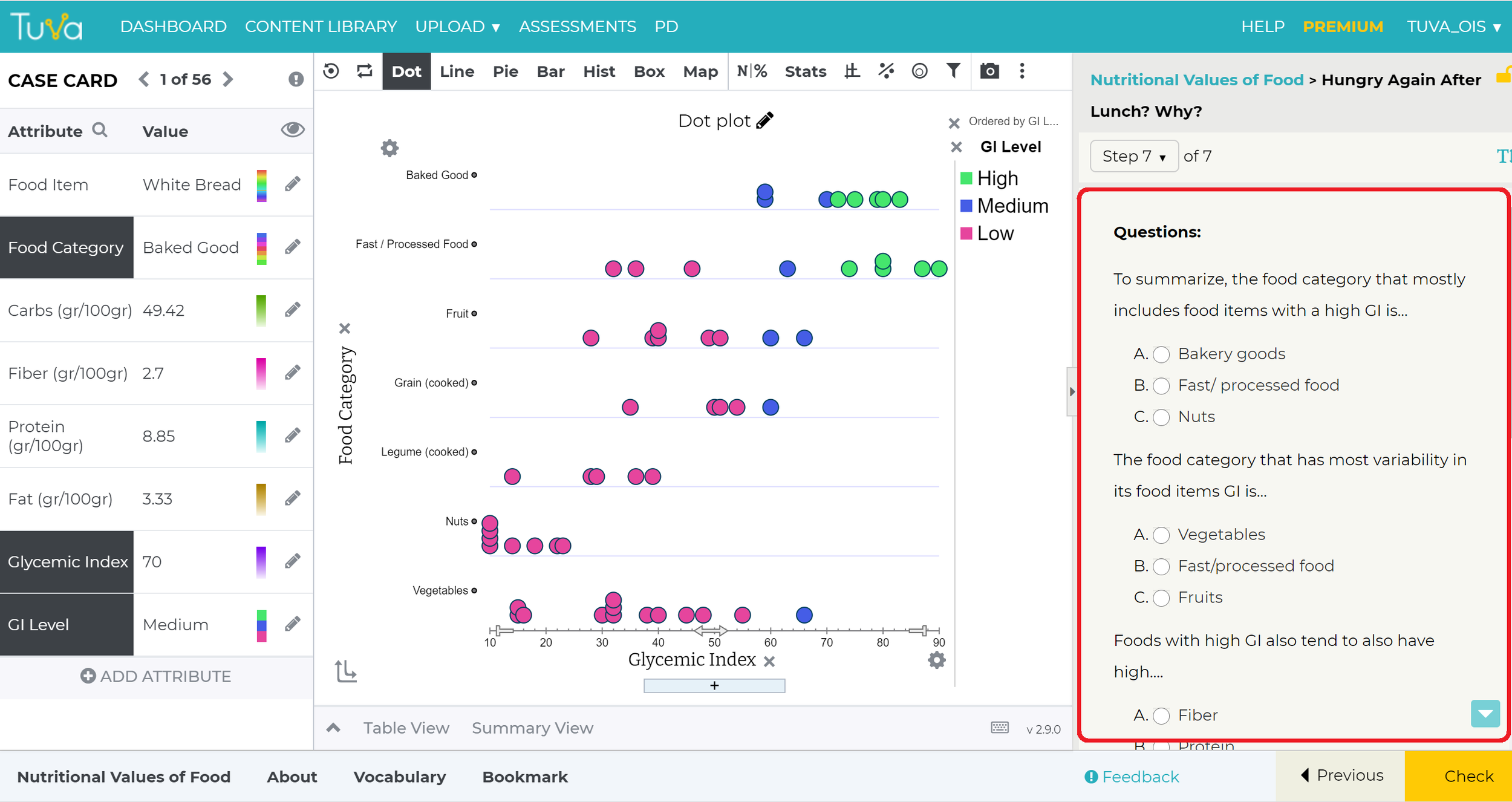Open the Feedback link
Image resolution: width=1512 pixels, height=802 pixels.
click(x=1132, y=777)
